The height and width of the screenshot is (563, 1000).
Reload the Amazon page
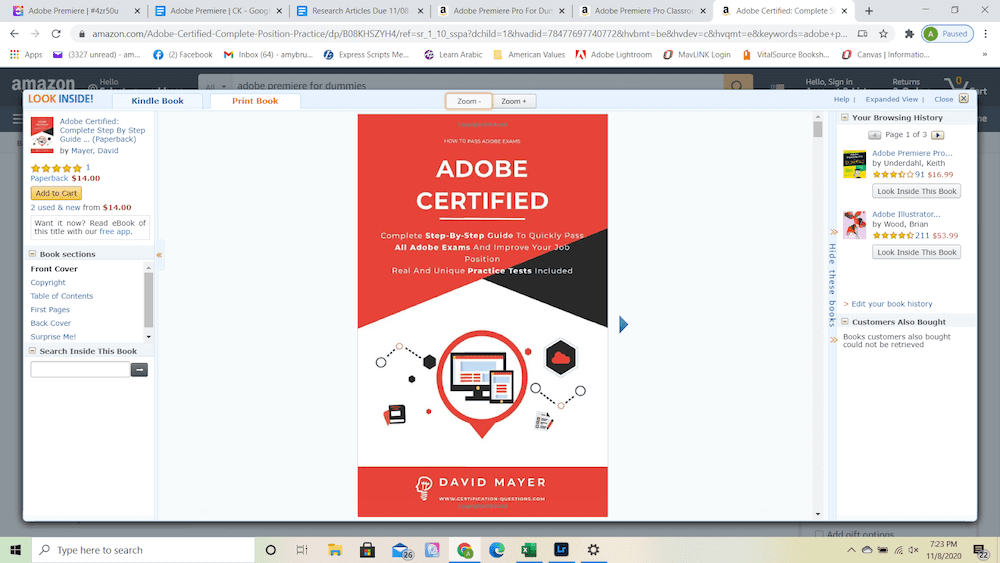(56, 34)
